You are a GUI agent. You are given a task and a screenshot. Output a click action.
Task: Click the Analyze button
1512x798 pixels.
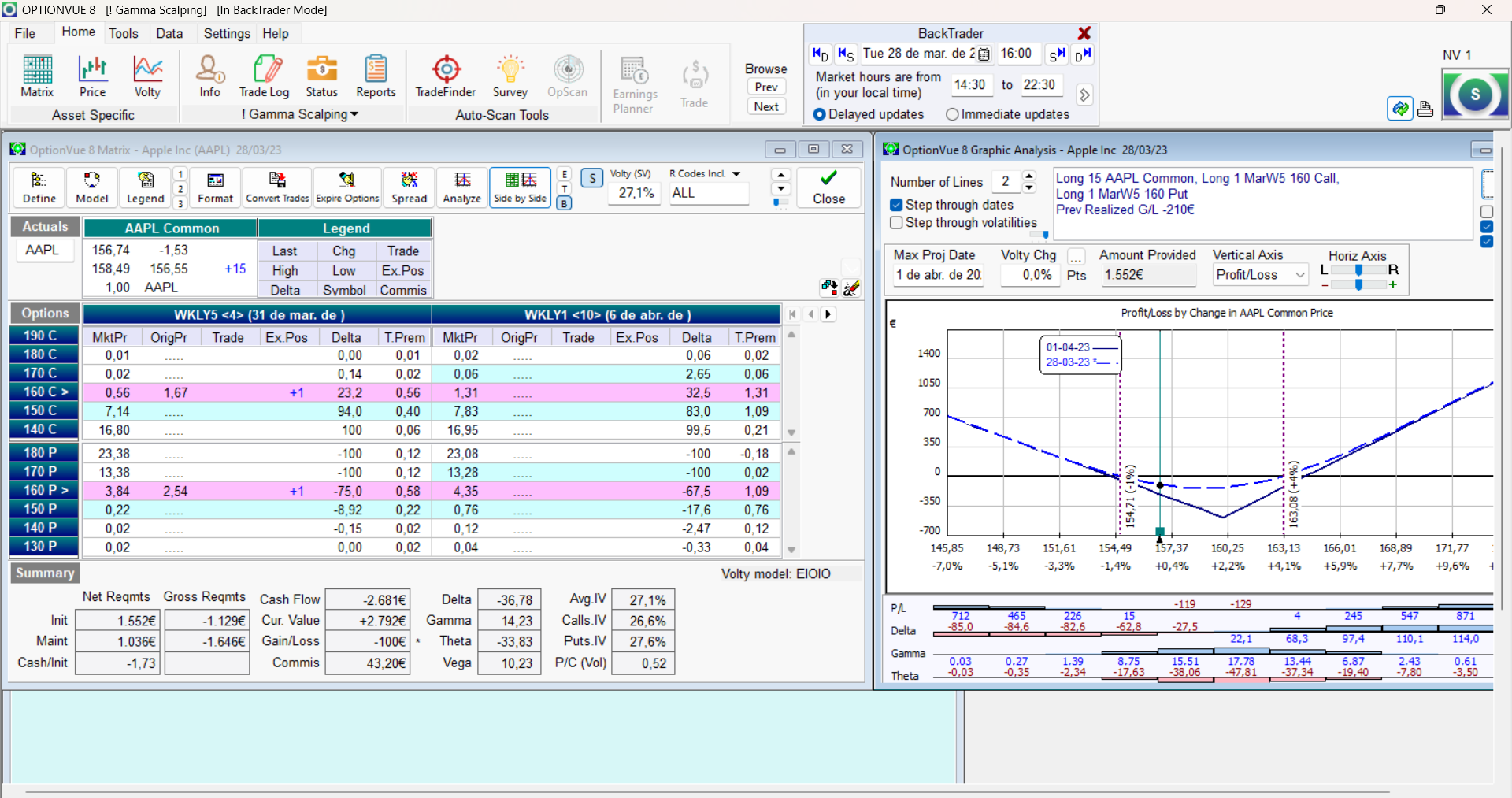pos(462,187)
